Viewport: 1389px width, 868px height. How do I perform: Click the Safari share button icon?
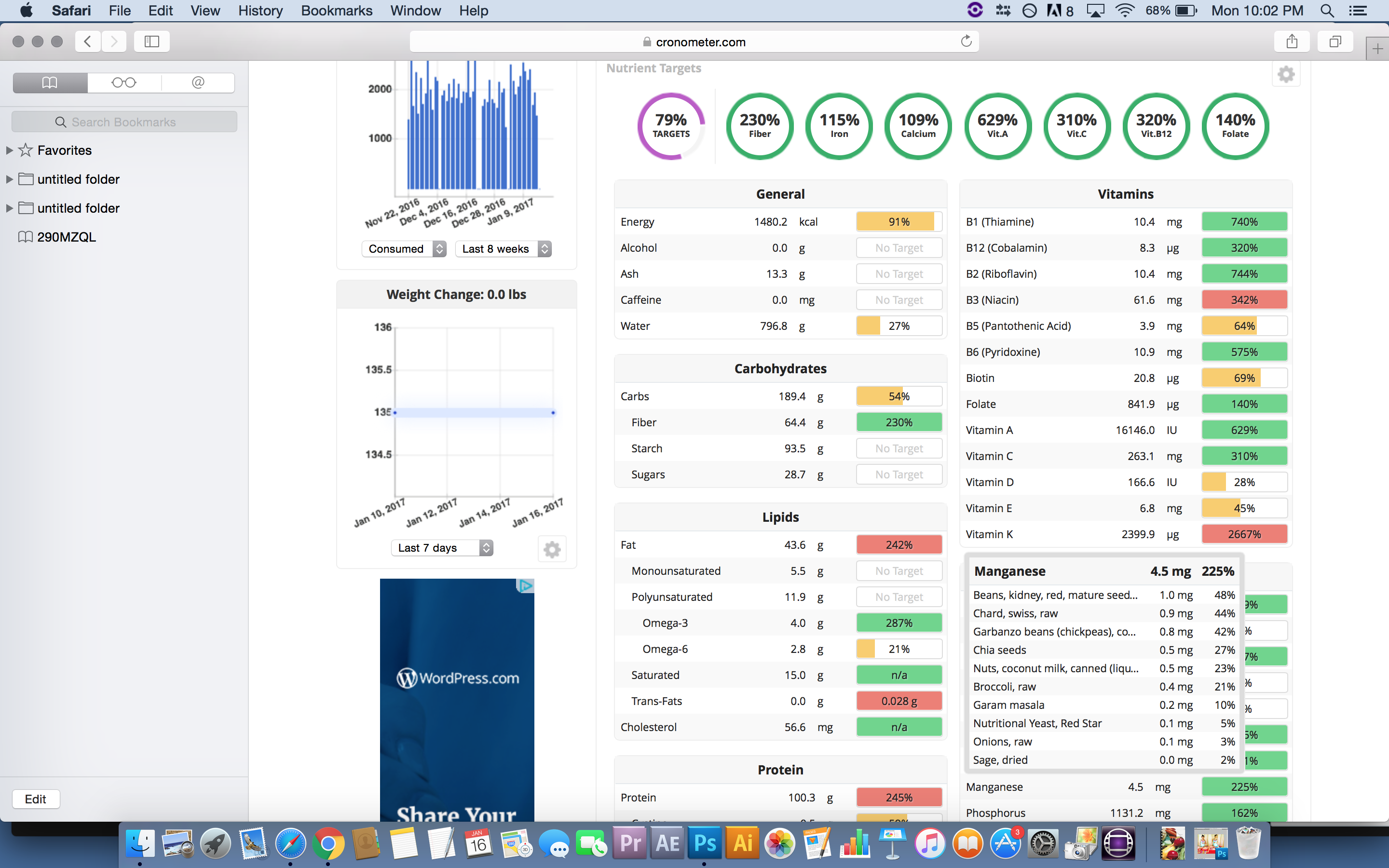click(x=1292, y=41)
